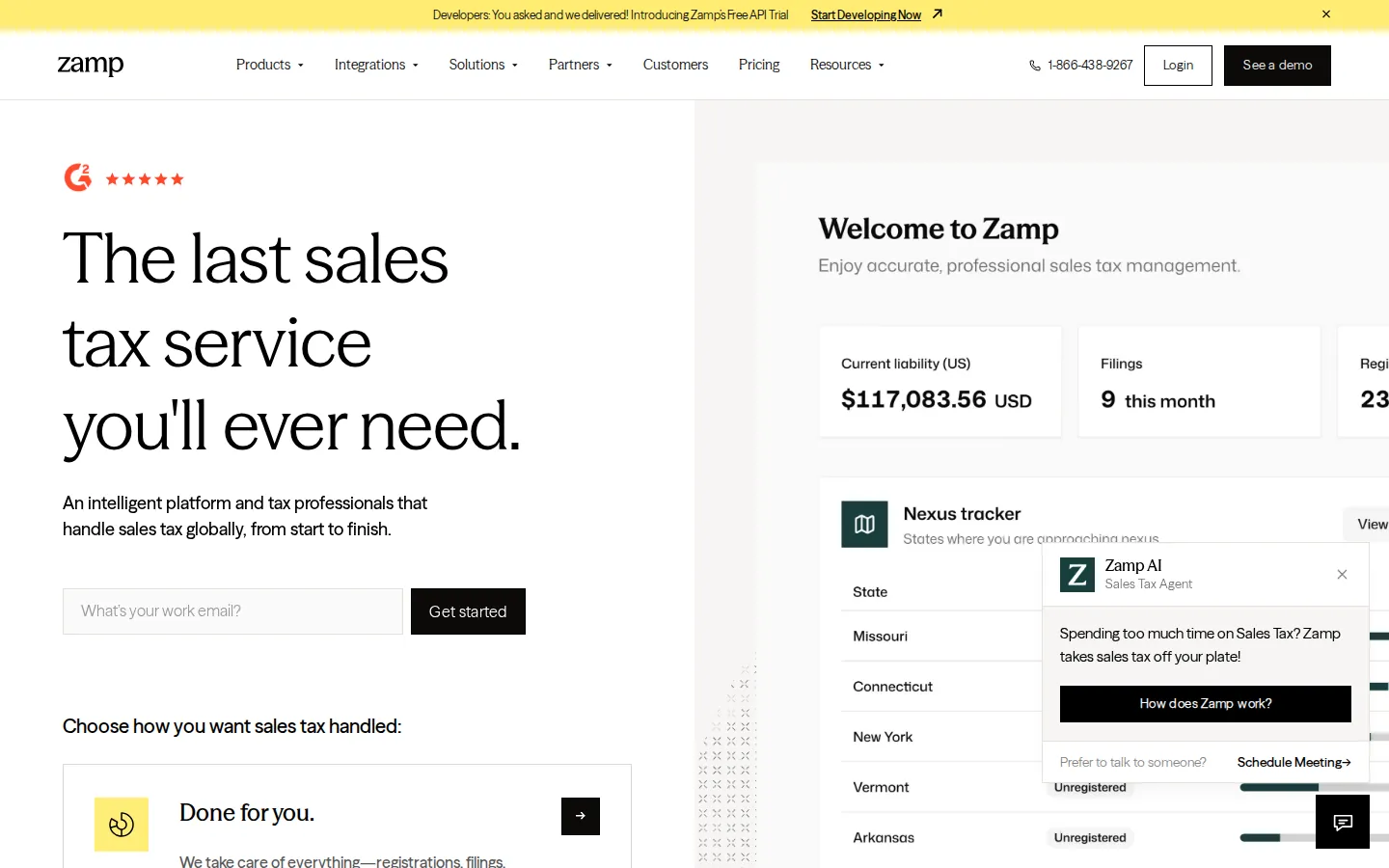Expand the Integrations dropdown menu

[x=376, y=65]
